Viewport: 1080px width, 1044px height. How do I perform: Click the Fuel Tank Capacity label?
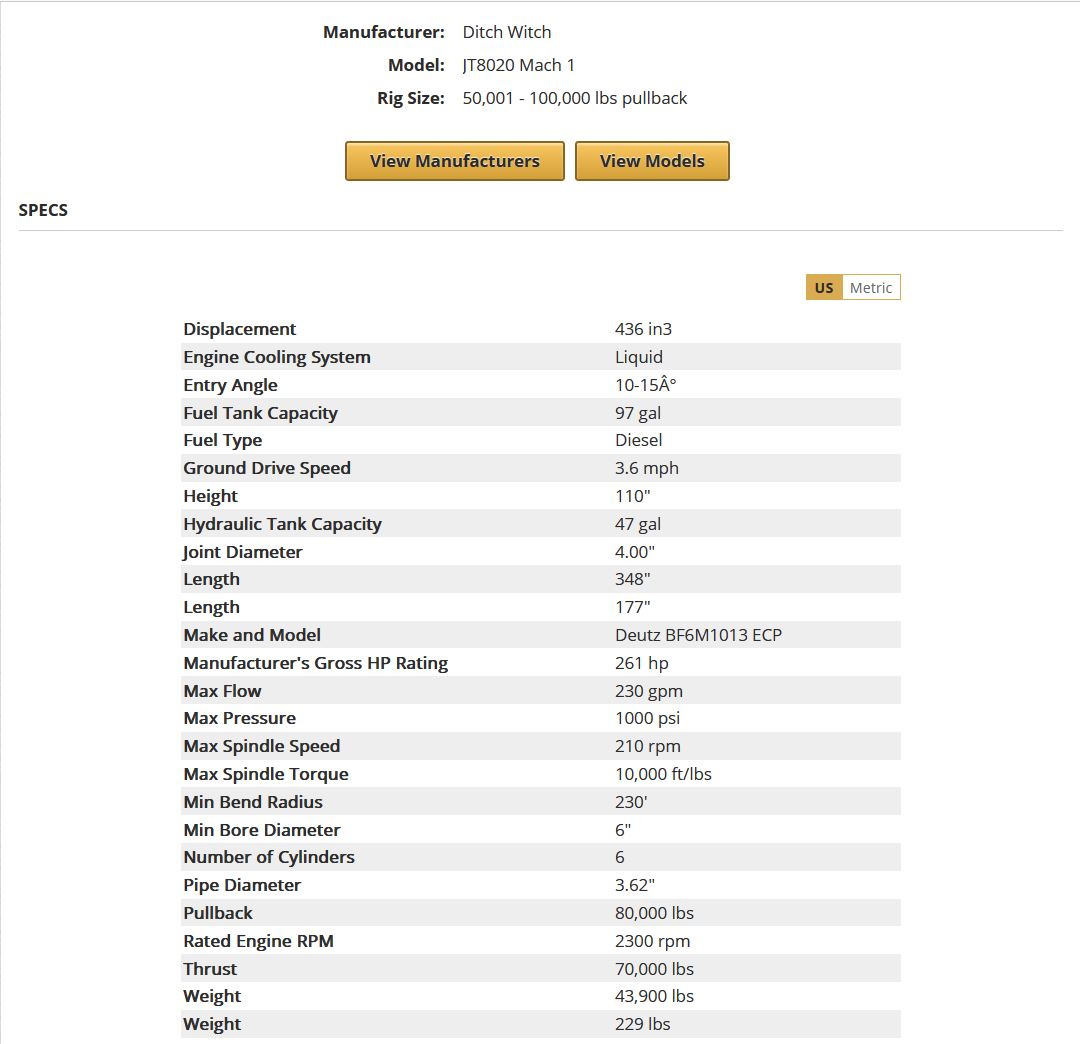pos(260,413)
